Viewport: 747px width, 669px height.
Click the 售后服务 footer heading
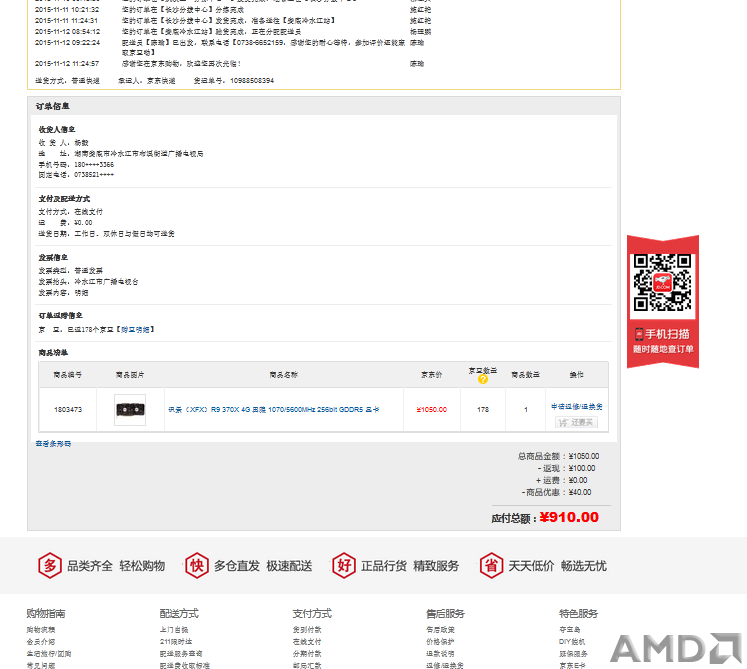tap(445, 613)
